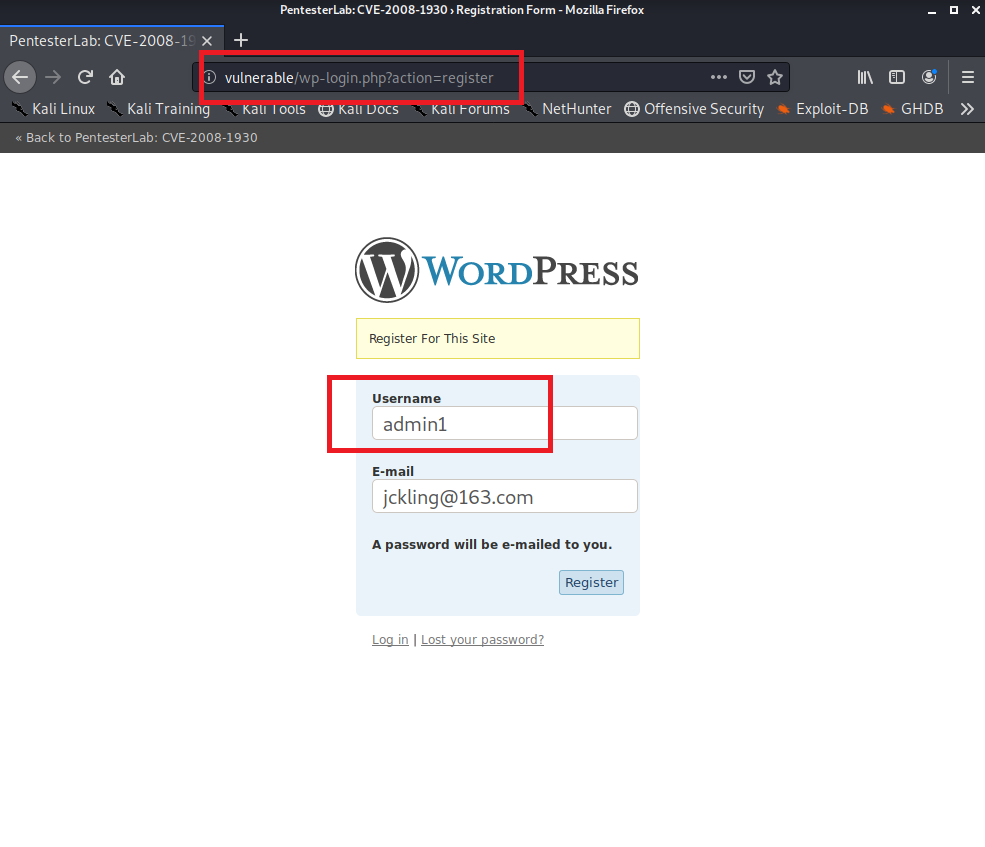Open a new tab with plus button

(240, 41)
